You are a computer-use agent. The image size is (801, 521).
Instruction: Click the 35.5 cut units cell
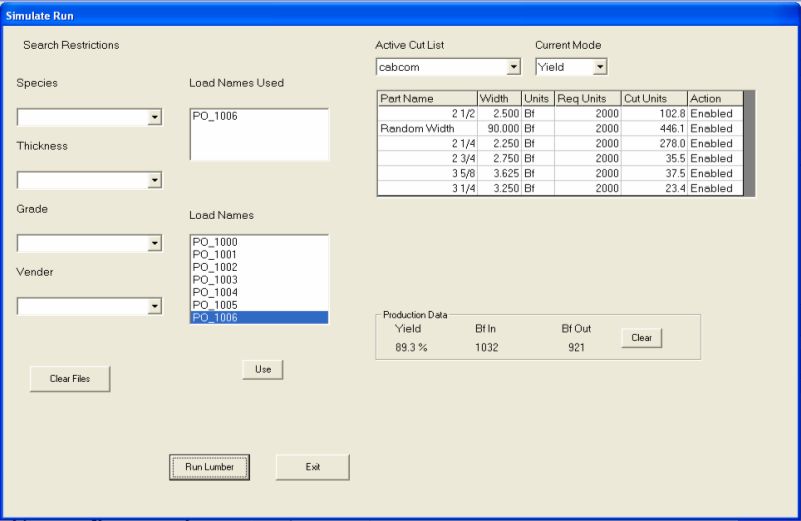(x=654, y=158)
